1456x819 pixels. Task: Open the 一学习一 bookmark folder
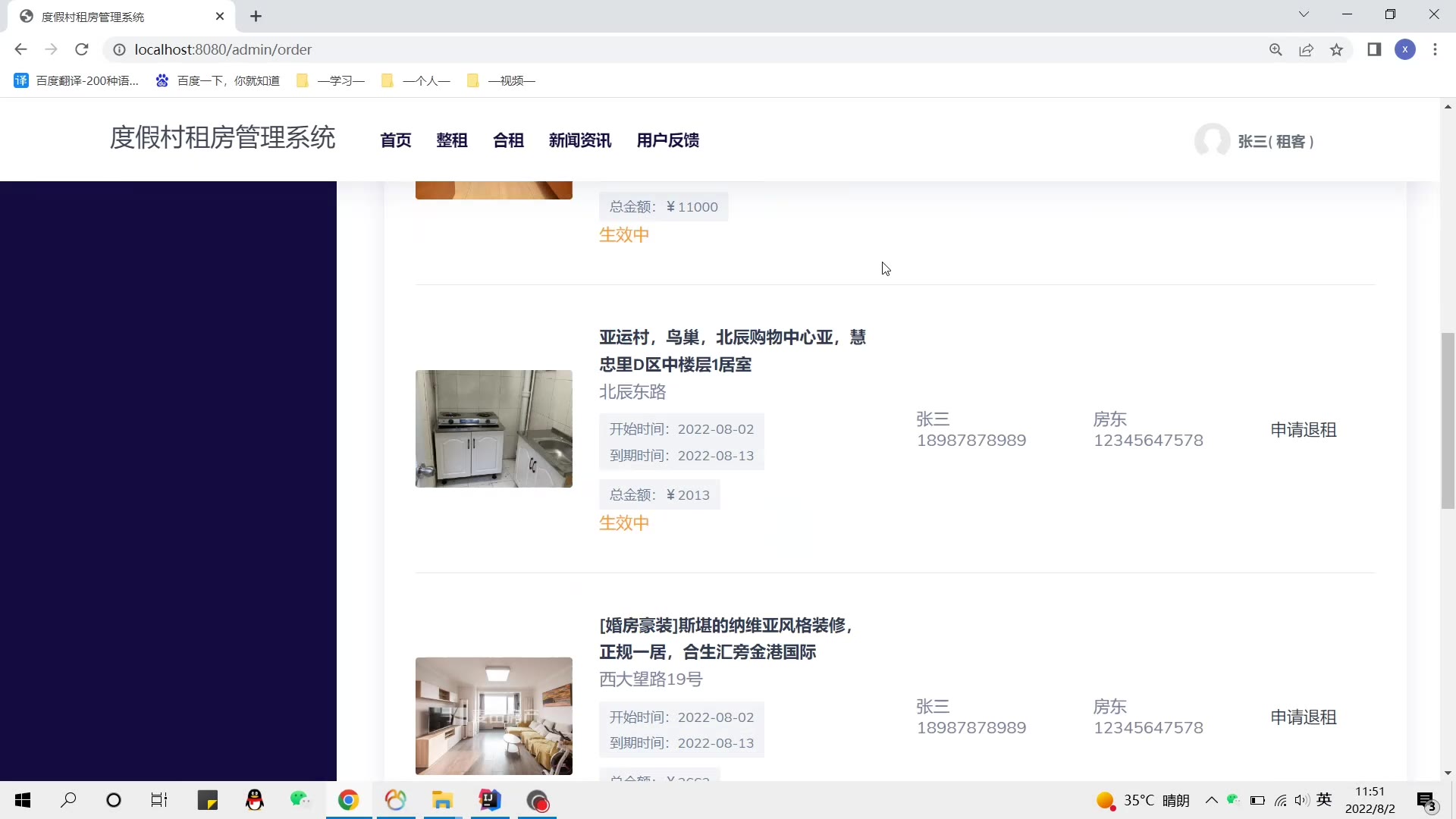pos(331,80)
